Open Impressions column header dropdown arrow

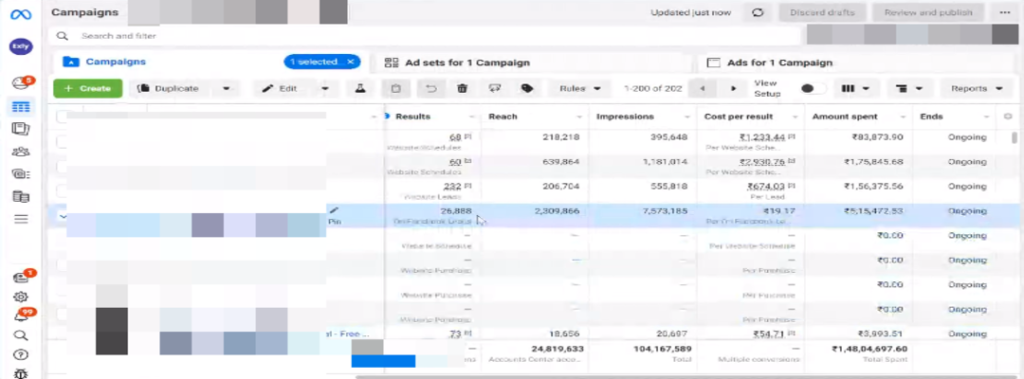[688, 117]
